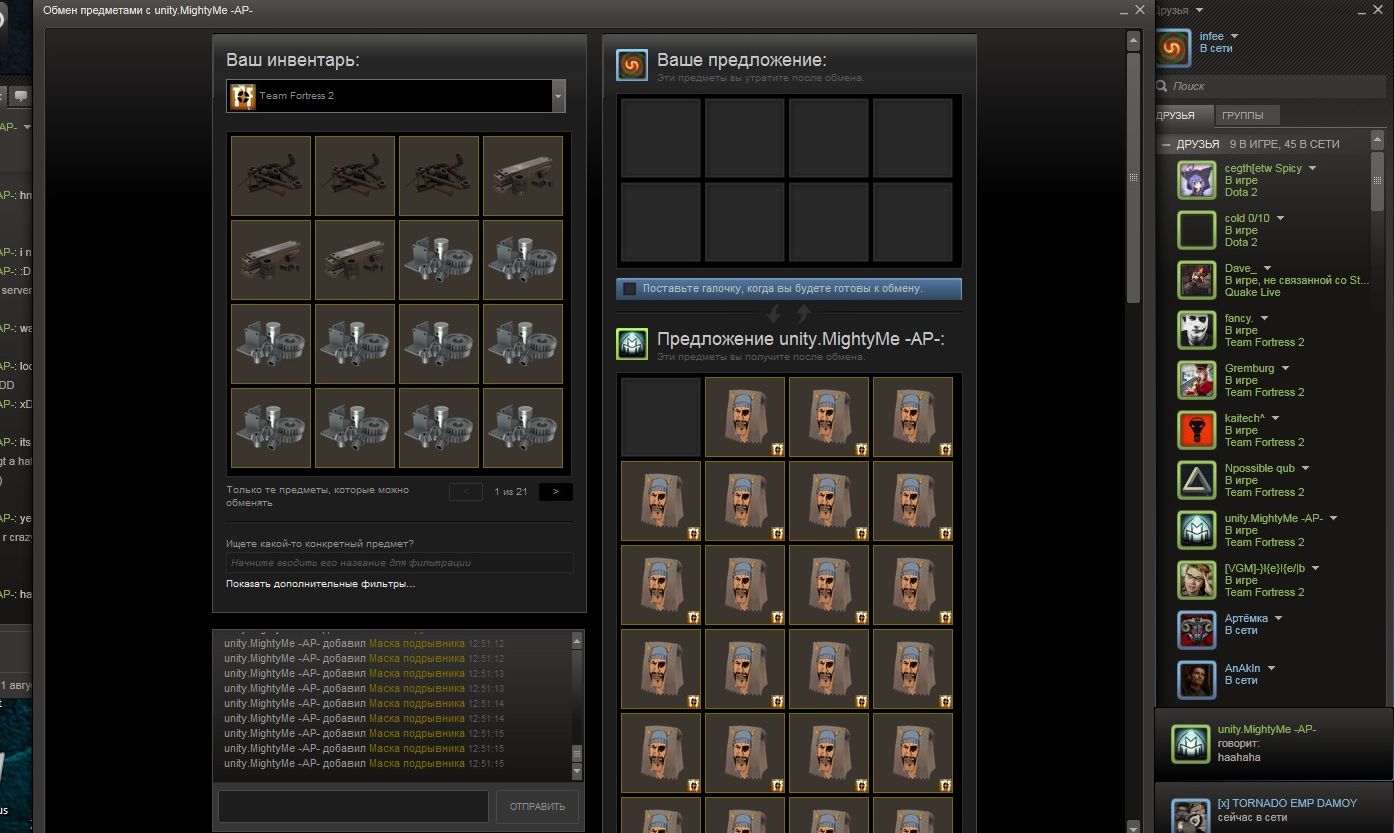Click AnAkIn avatar in friends list
1394x833 pixels.
click(1196, 680)
